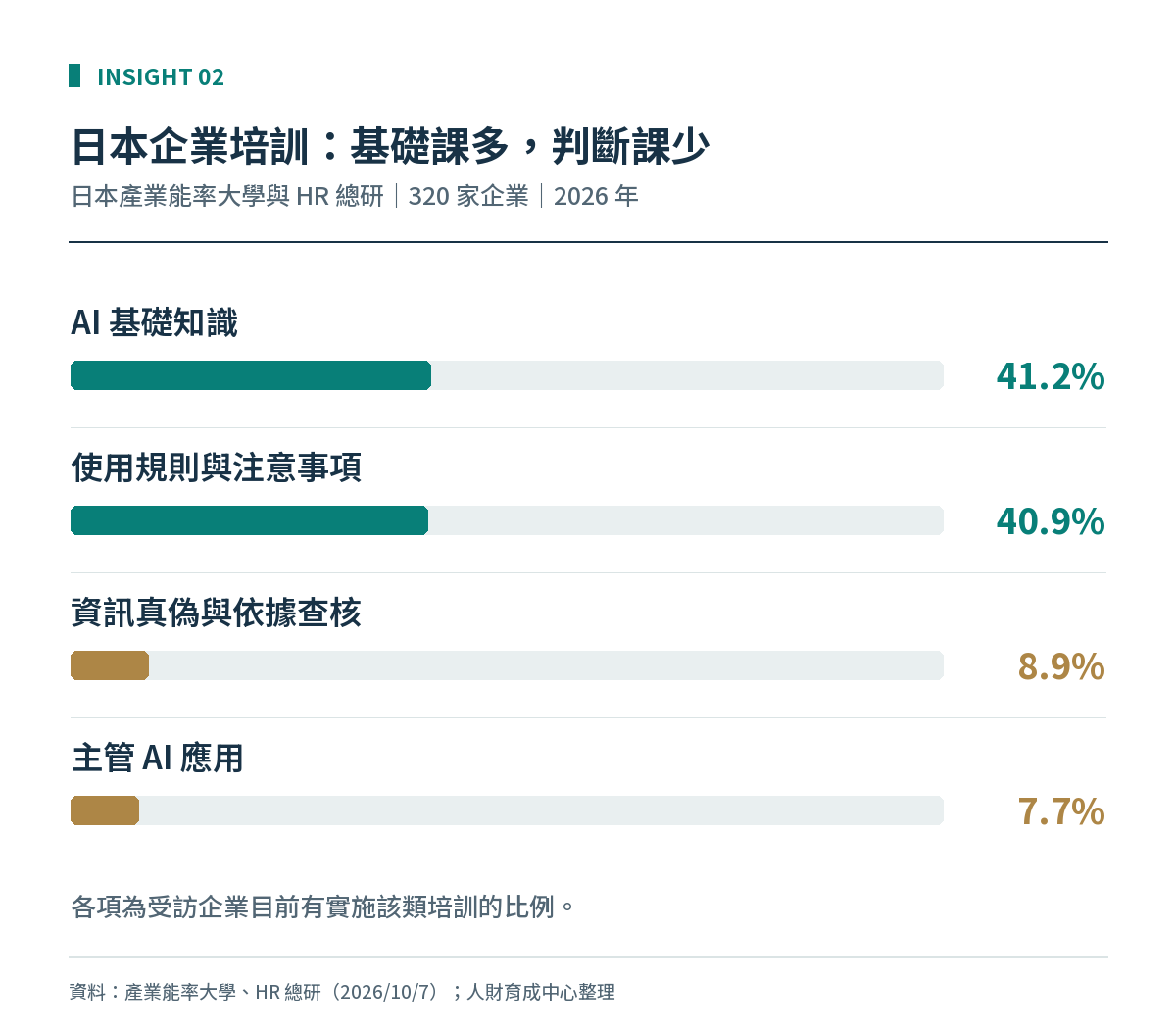Click the 7.7% value

1061,811
